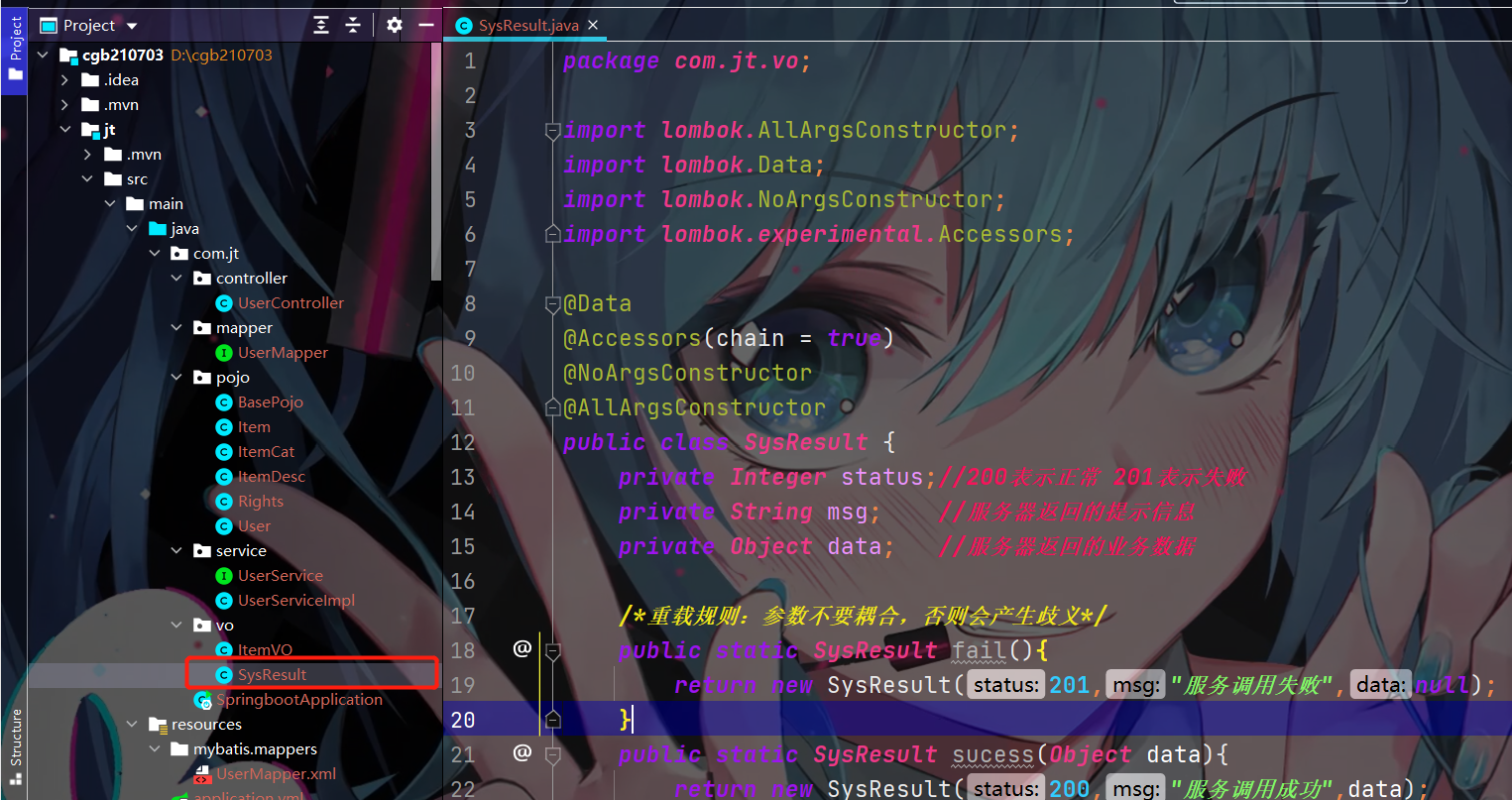Expand the top-level .mvn folder
Screen dimensions: 1512x800
pos(65,104)
